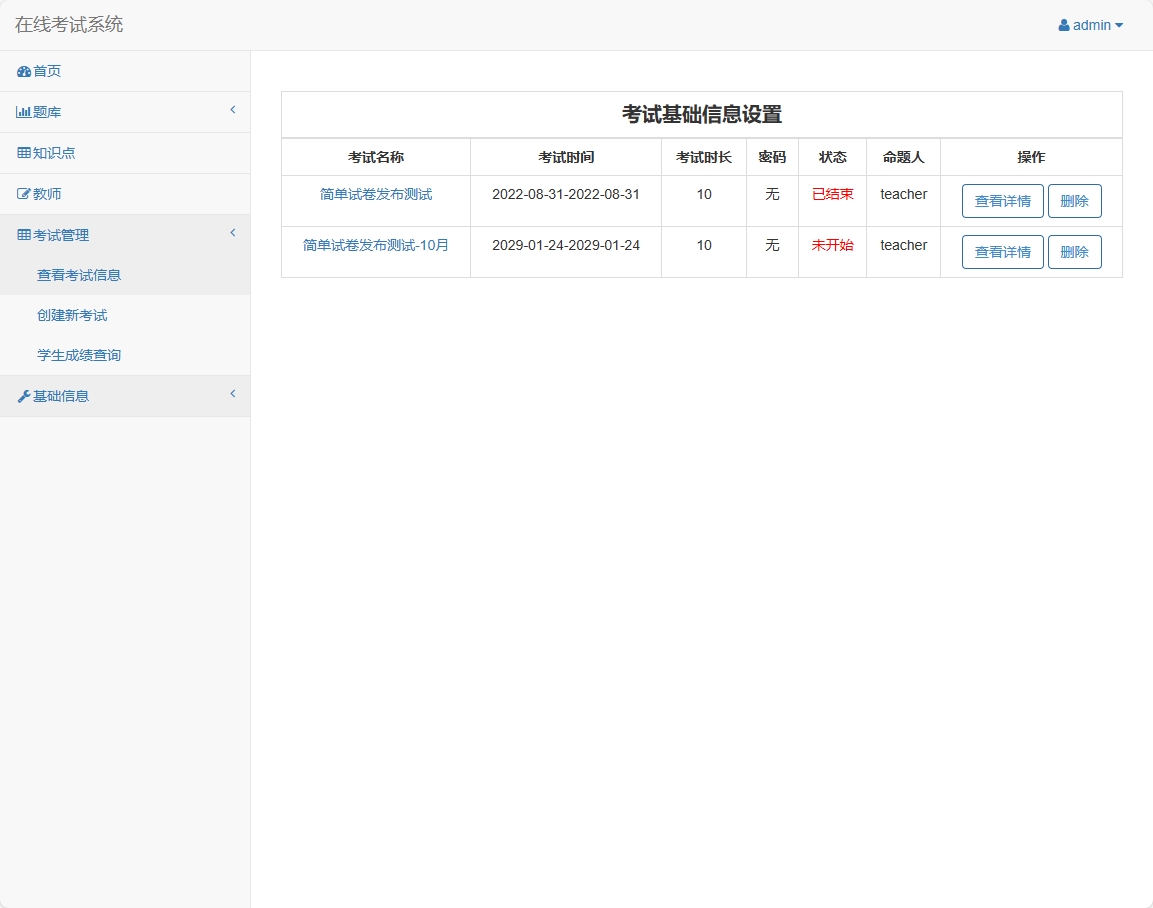
Task: Open the exam link 简单试卷发布测试-10月
Action: 375,245
